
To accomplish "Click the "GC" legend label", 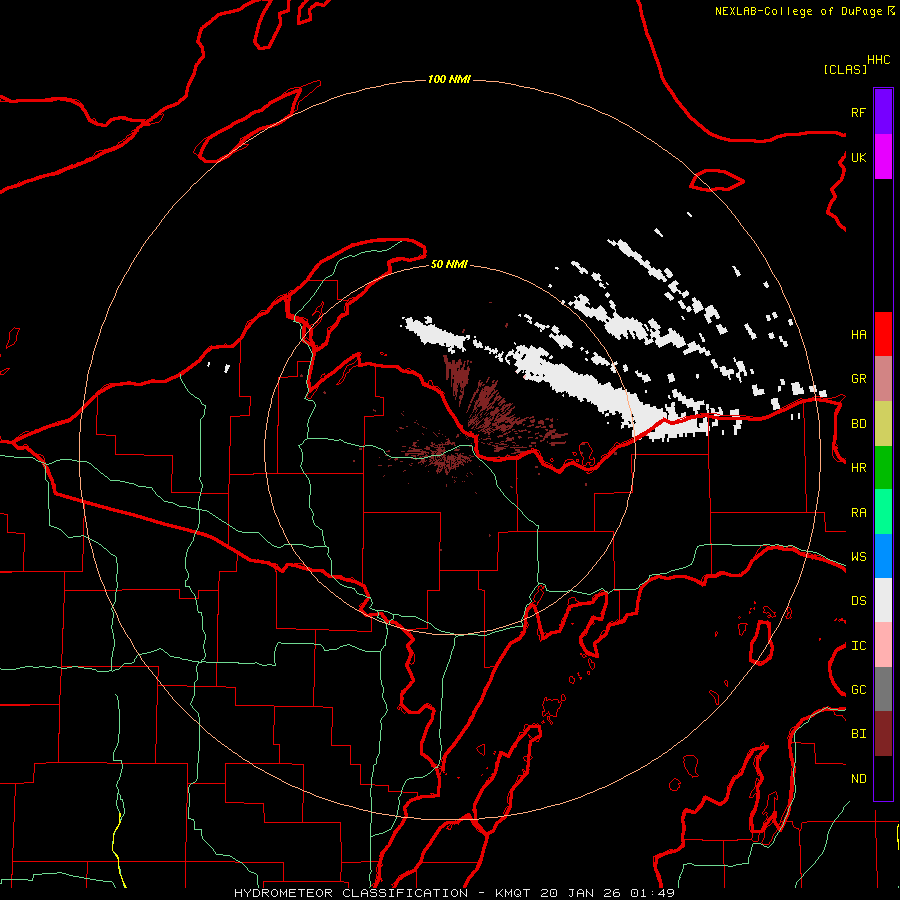I will tap(858, 690).
